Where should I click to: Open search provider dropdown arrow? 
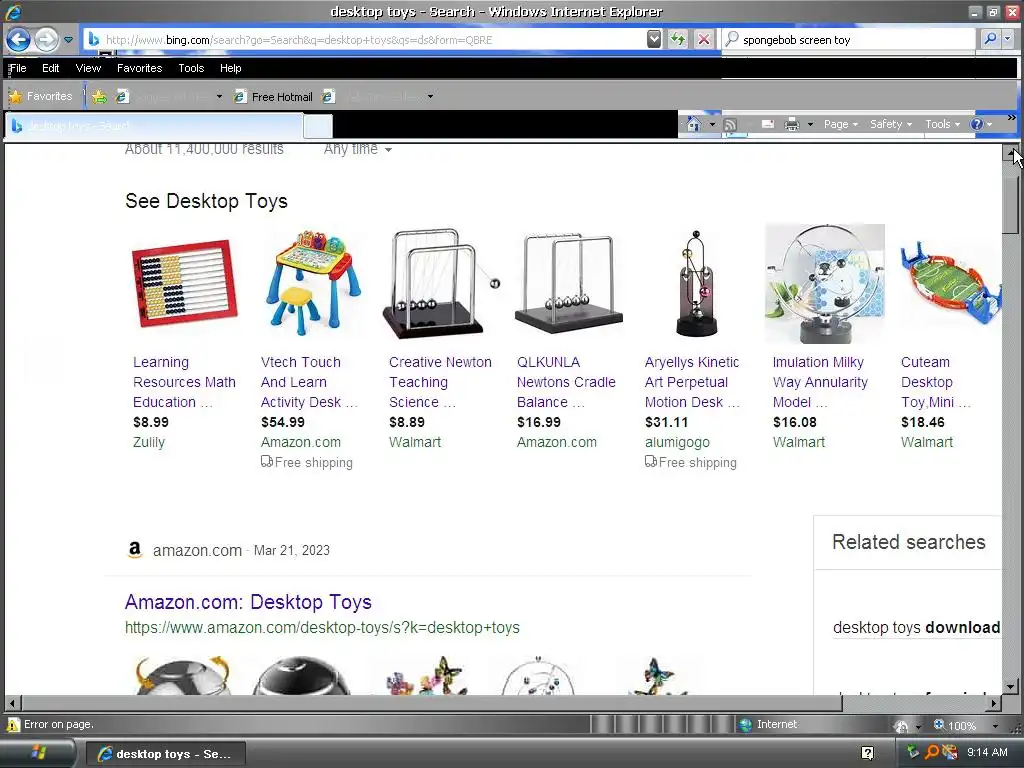[x=1008, y=39]
